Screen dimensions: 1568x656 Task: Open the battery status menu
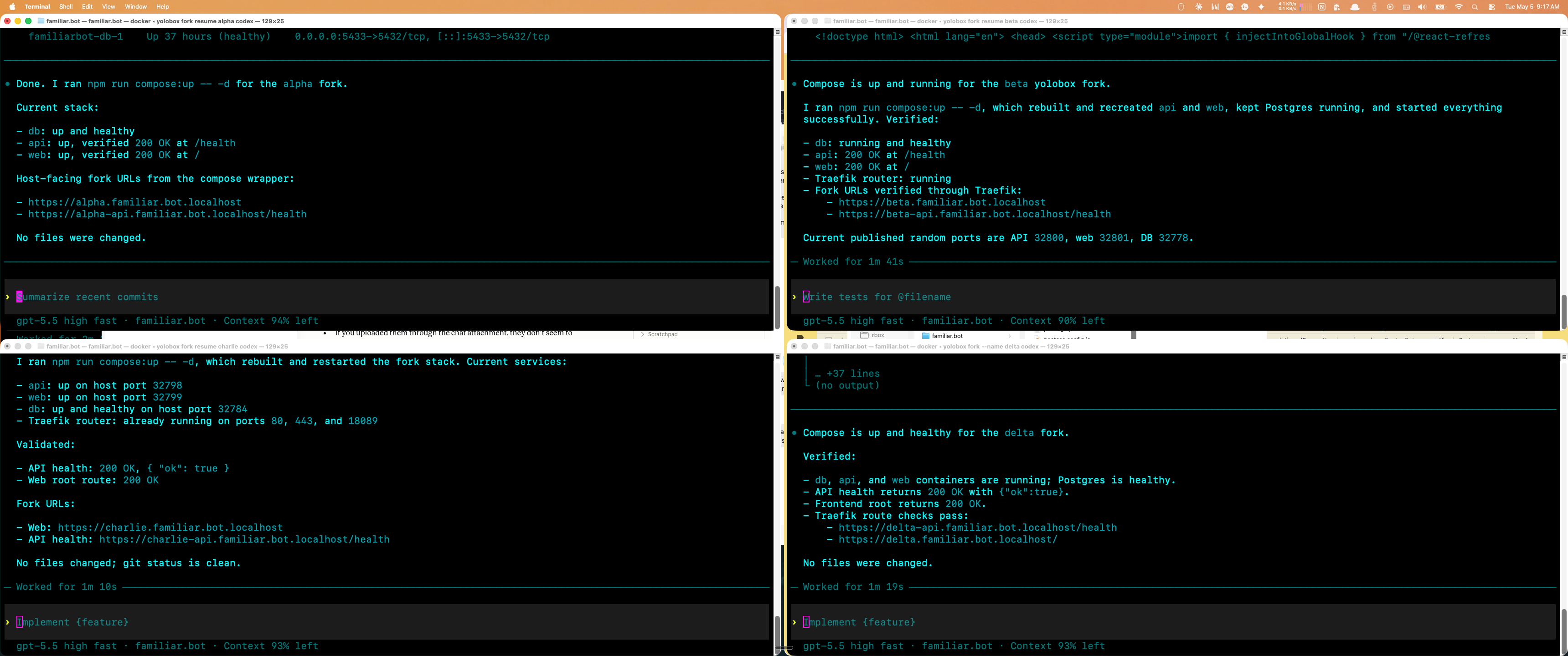click(1440, 7)
